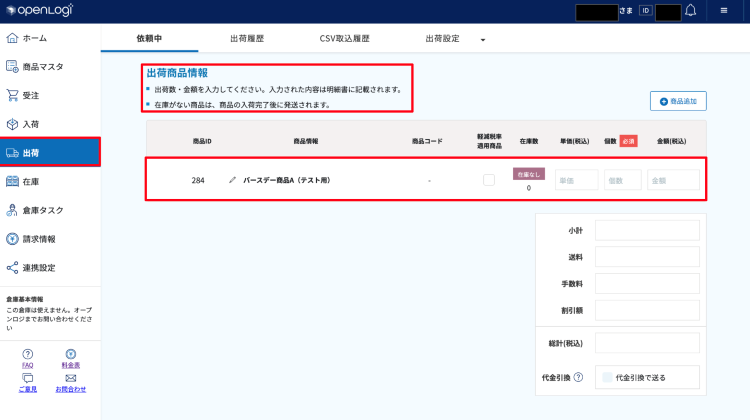This screenshot has width=750, height=420.
Task: Click the 入荷 box icon
Action: pos(12,124)
